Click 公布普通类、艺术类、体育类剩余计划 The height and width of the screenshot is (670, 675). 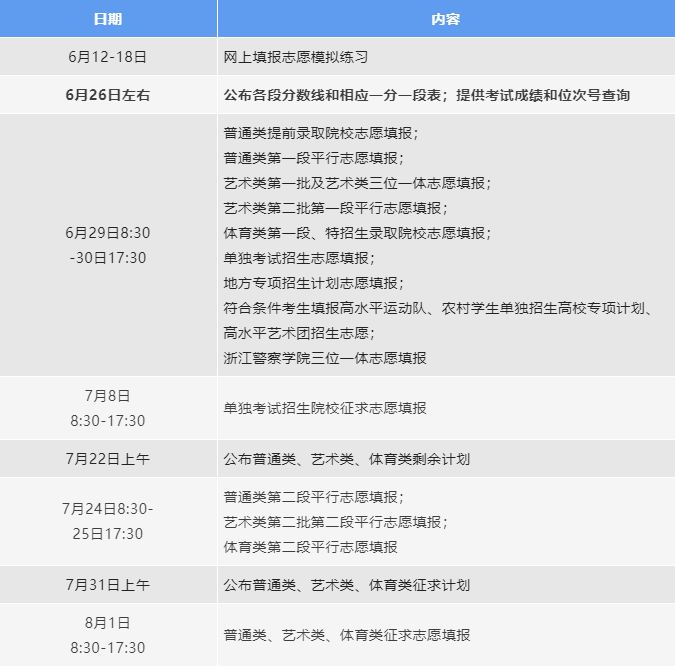347,459
